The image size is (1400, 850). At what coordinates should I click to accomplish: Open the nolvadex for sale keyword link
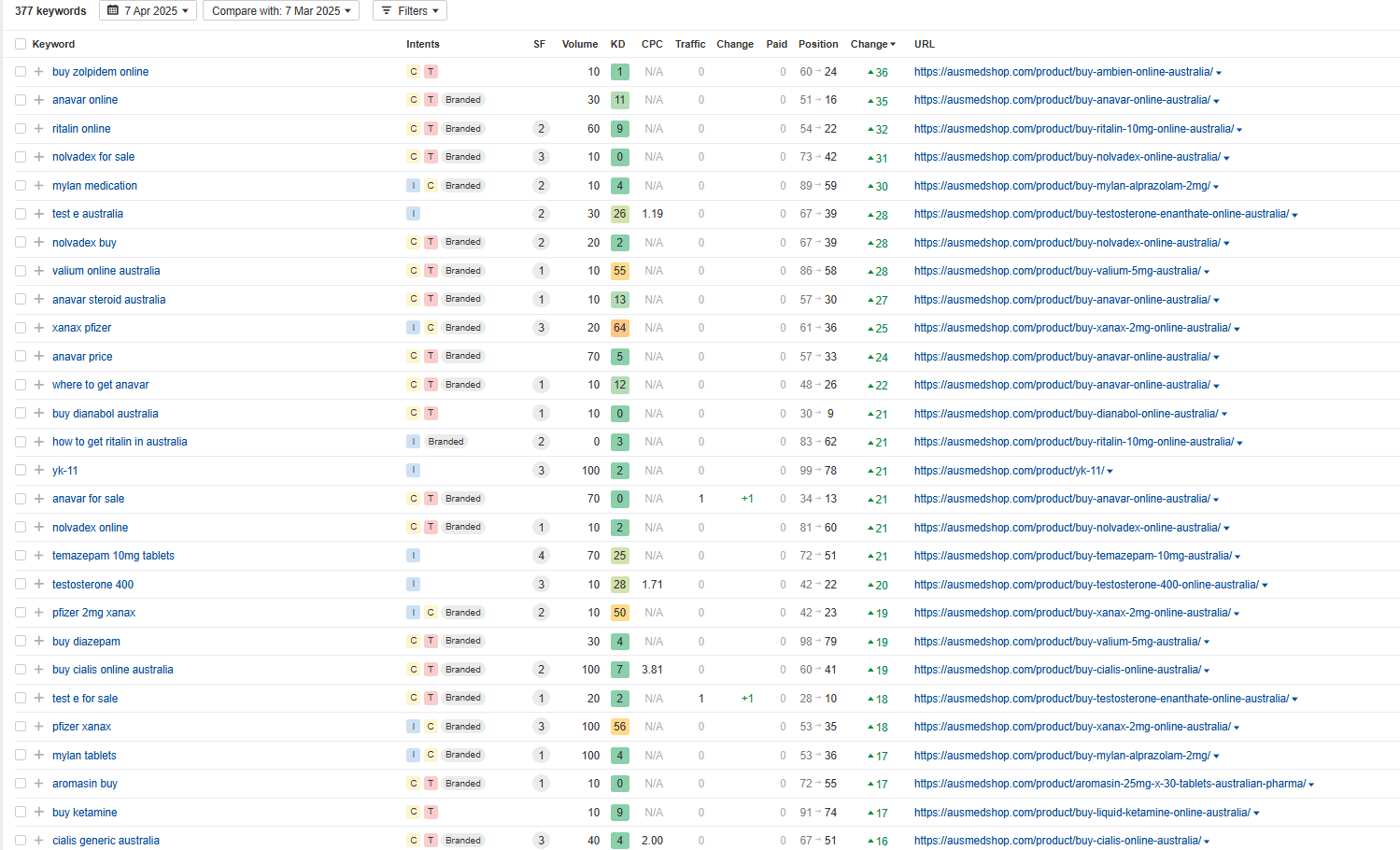pyautogui.click(x=93, y=157)
